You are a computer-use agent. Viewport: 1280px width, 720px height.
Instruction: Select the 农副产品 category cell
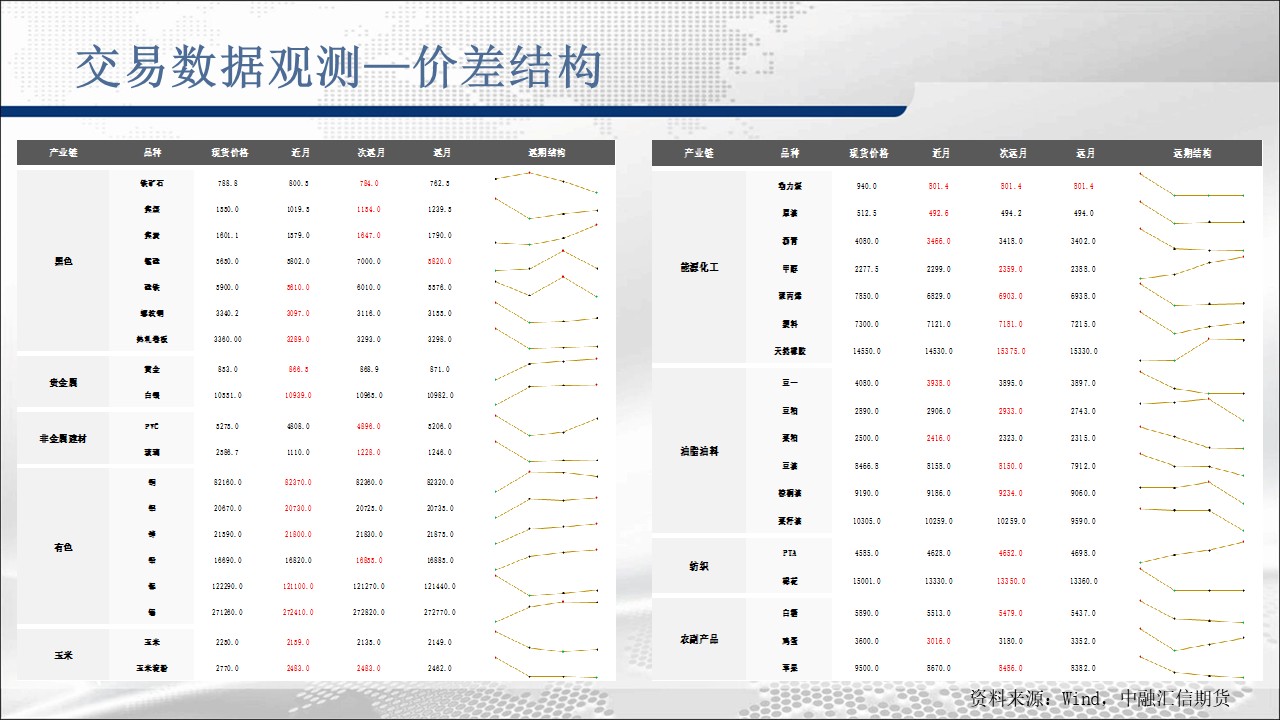(699, 640)
